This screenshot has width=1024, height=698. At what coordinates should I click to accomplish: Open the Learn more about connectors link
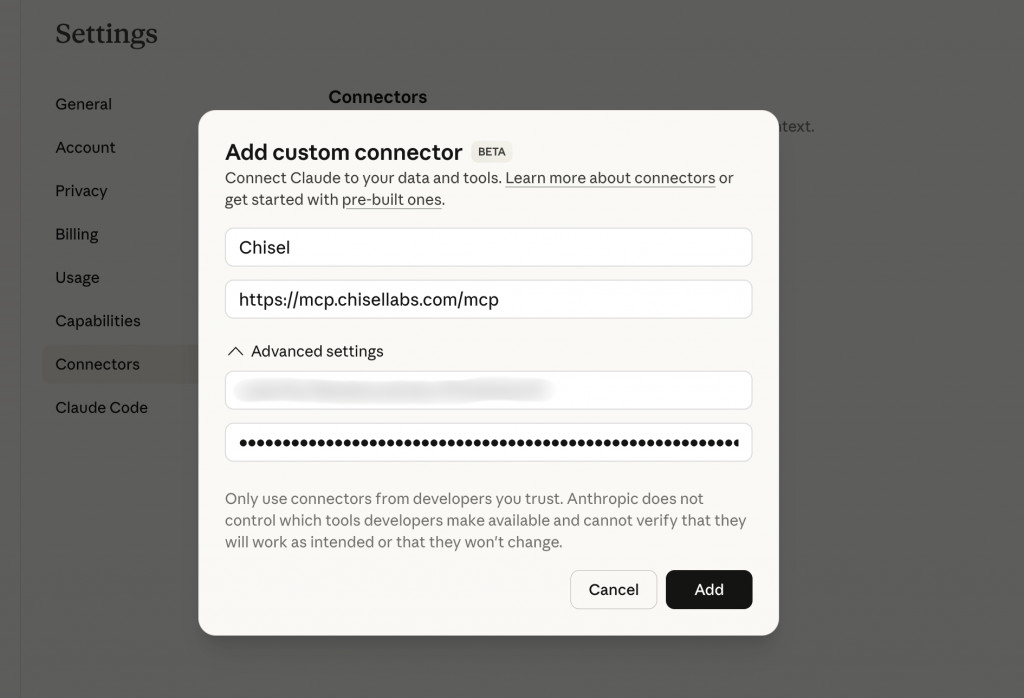[x=610, y=178]
